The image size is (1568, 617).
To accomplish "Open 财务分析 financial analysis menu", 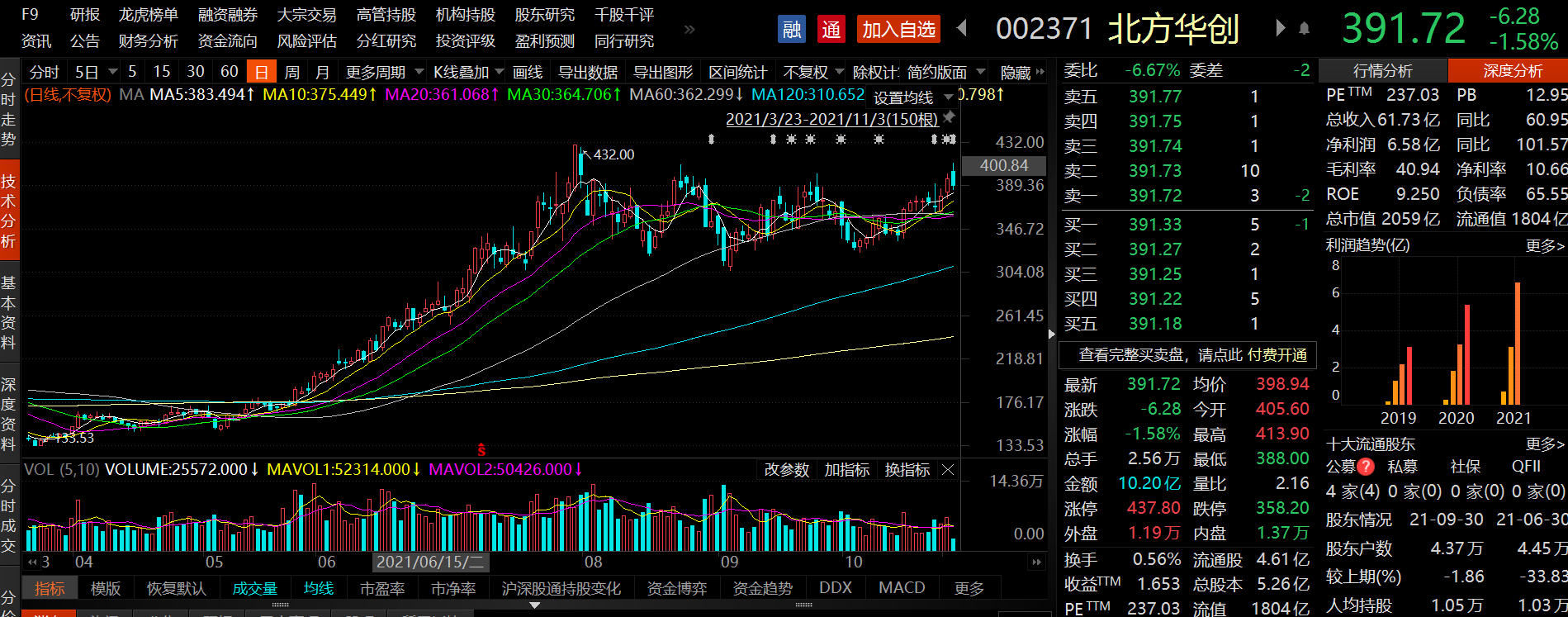I will tap(149, 40).
